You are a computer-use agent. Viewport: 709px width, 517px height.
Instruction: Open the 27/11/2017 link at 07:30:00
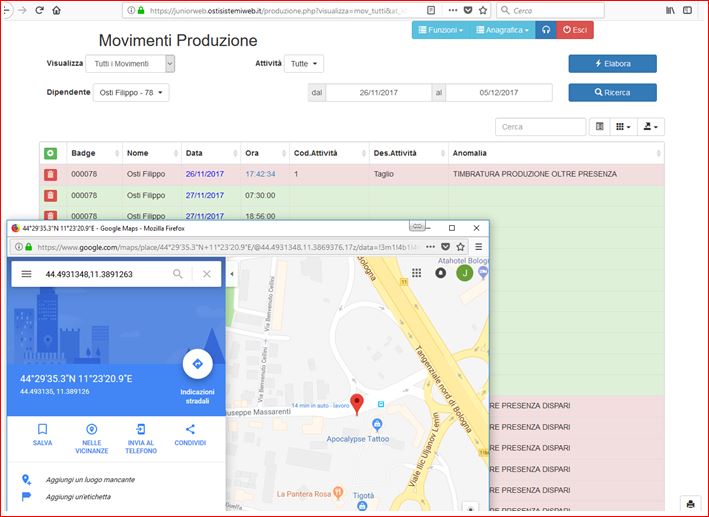(x=205, y=195)
